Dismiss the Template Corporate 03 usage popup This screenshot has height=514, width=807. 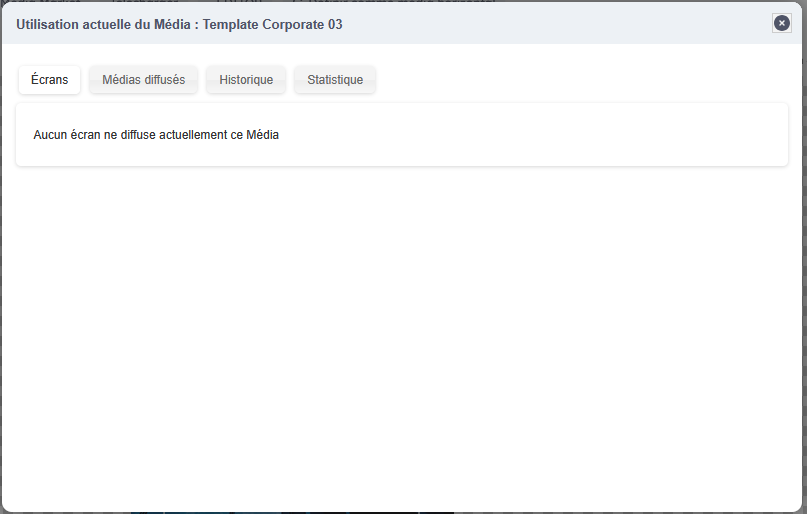(x=781, y=23)
